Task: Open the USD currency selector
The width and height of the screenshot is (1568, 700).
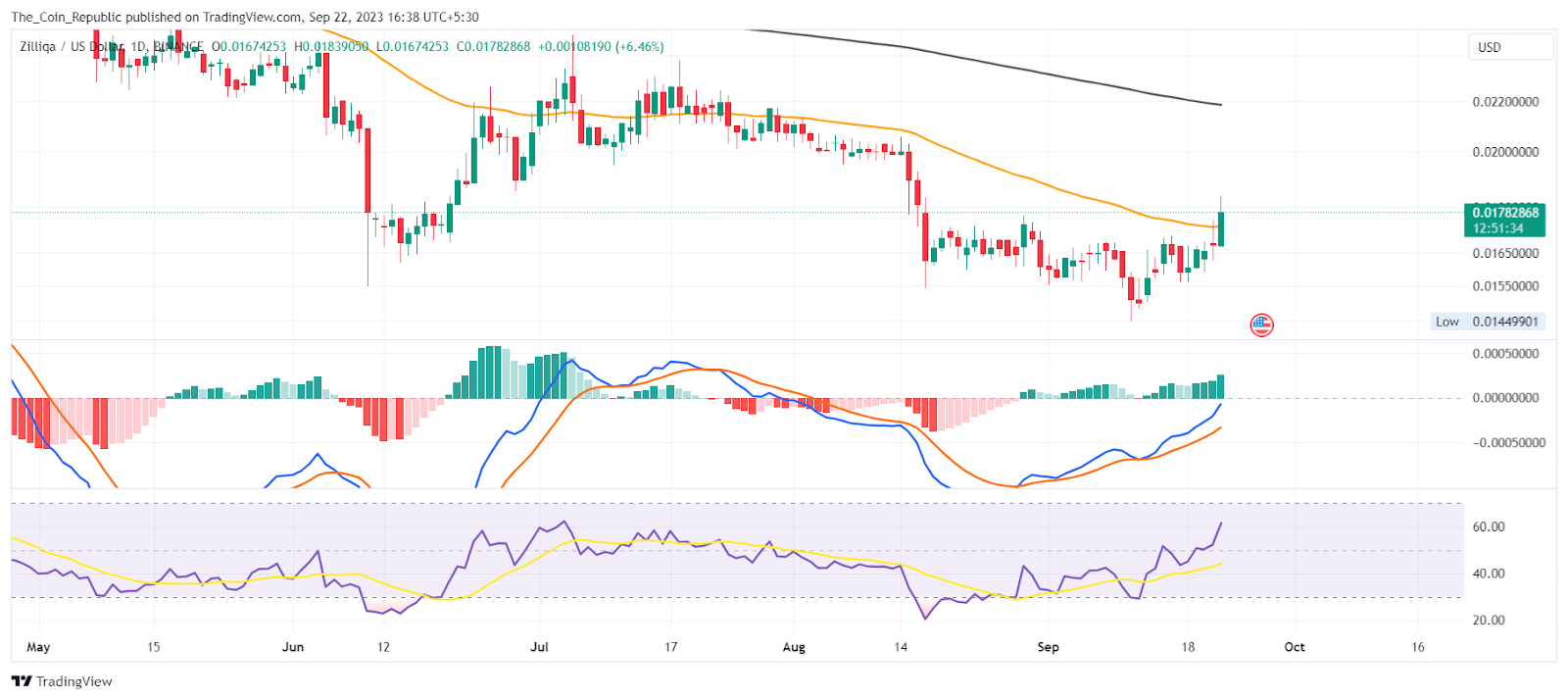Action: click(x=1510, y=47)
